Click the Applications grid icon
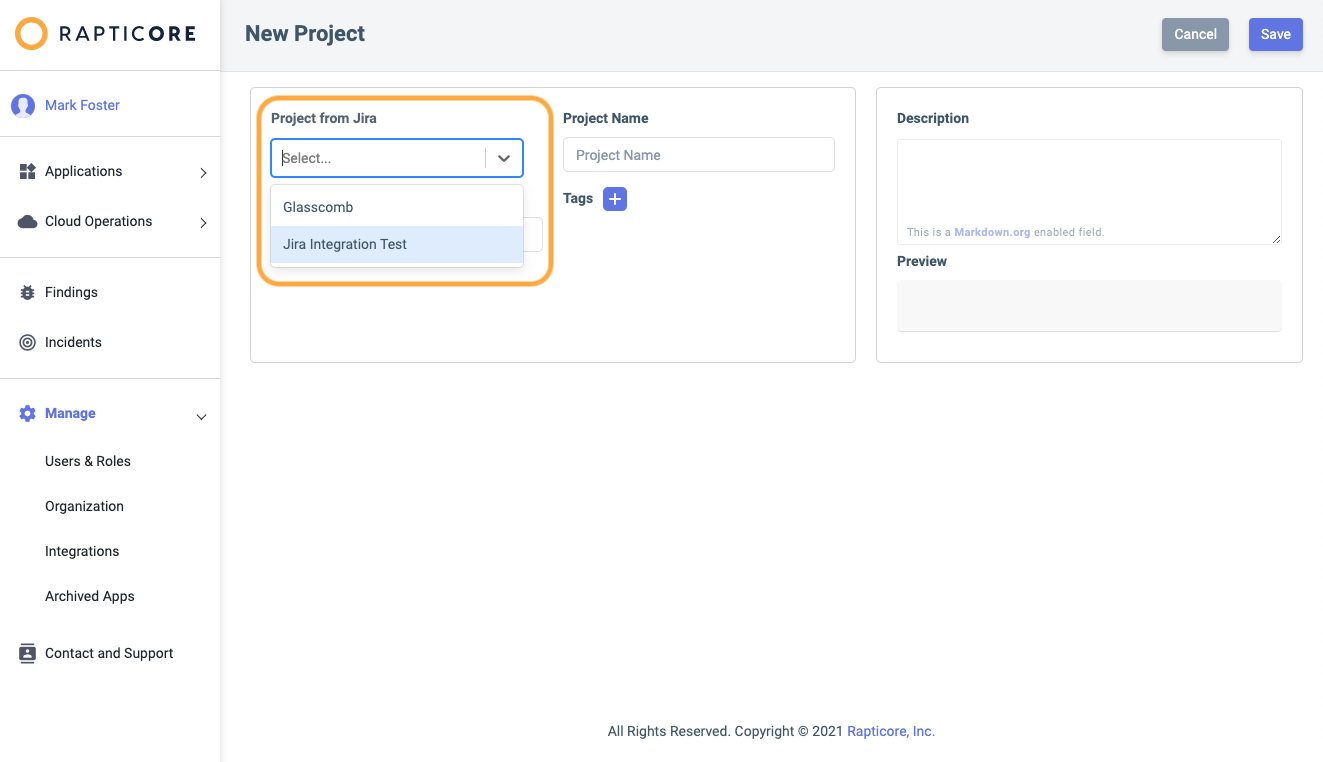 tap(28, 171)
